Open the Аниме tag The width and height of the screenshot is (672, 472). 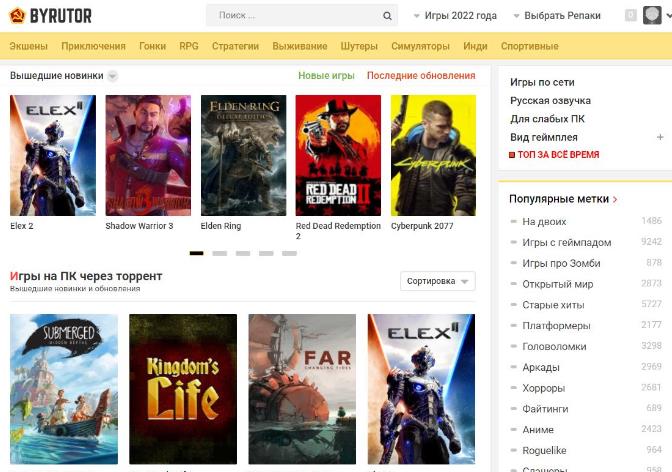pos(538,430)
